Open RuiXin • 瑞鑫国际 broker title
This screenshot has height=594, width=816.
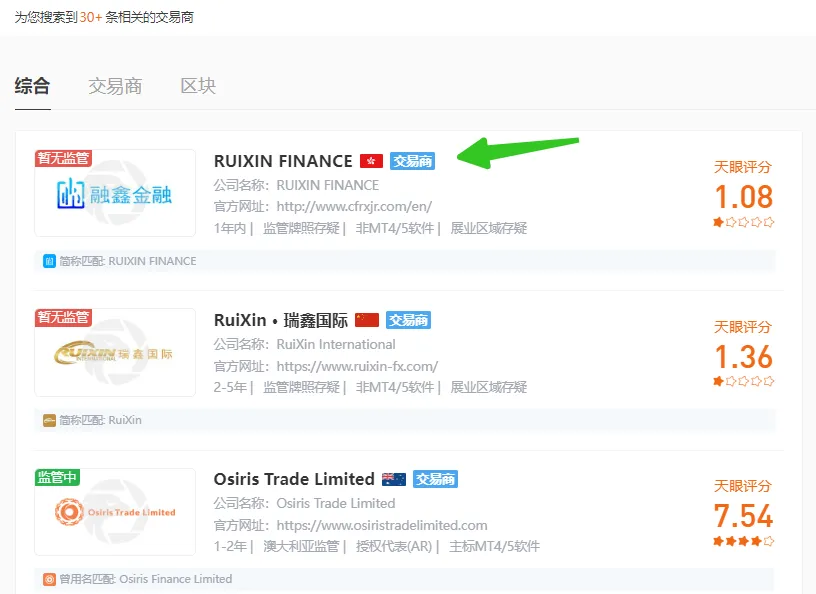point(280,320)
